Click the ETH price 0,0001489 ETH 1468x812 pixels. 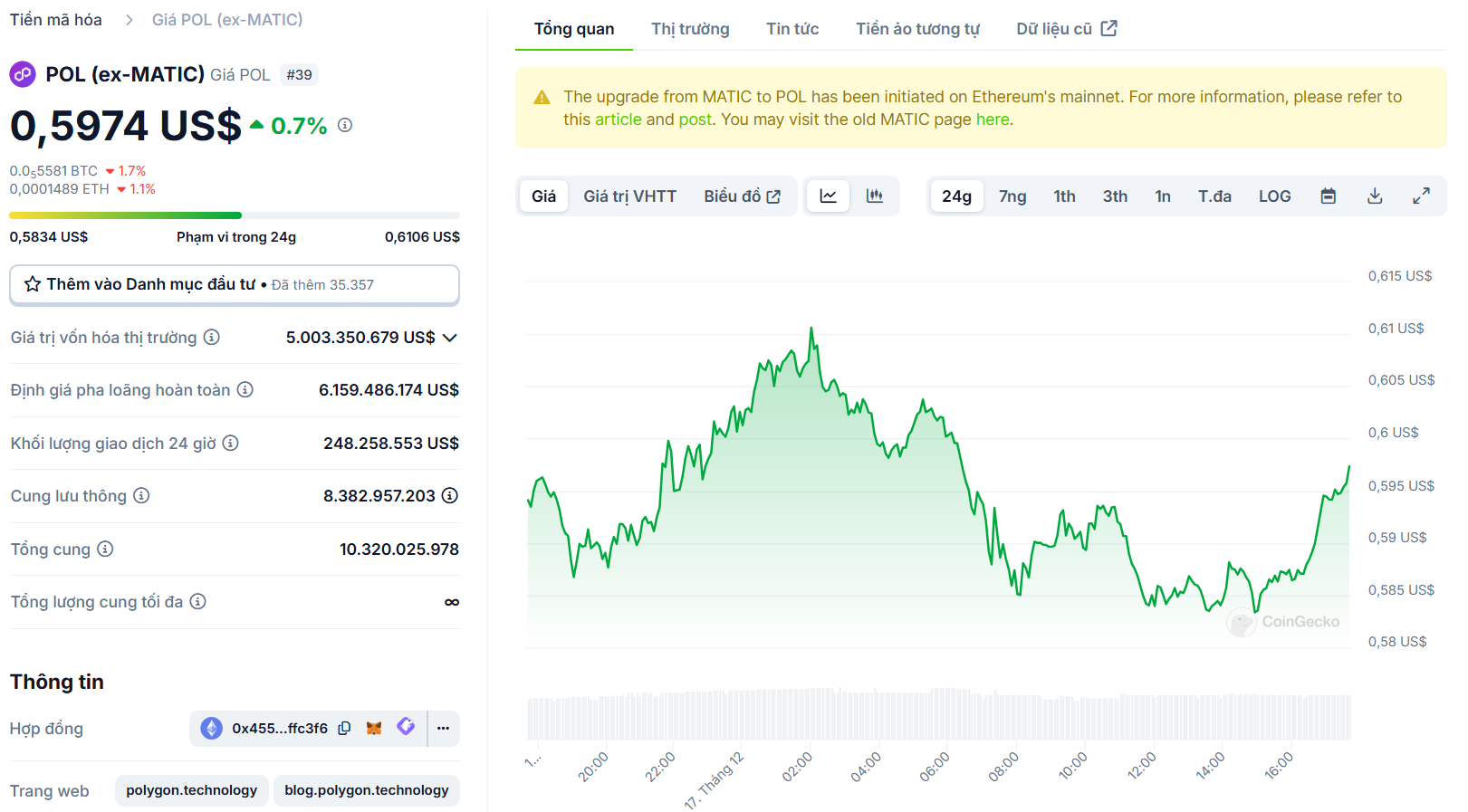point(59,188)
